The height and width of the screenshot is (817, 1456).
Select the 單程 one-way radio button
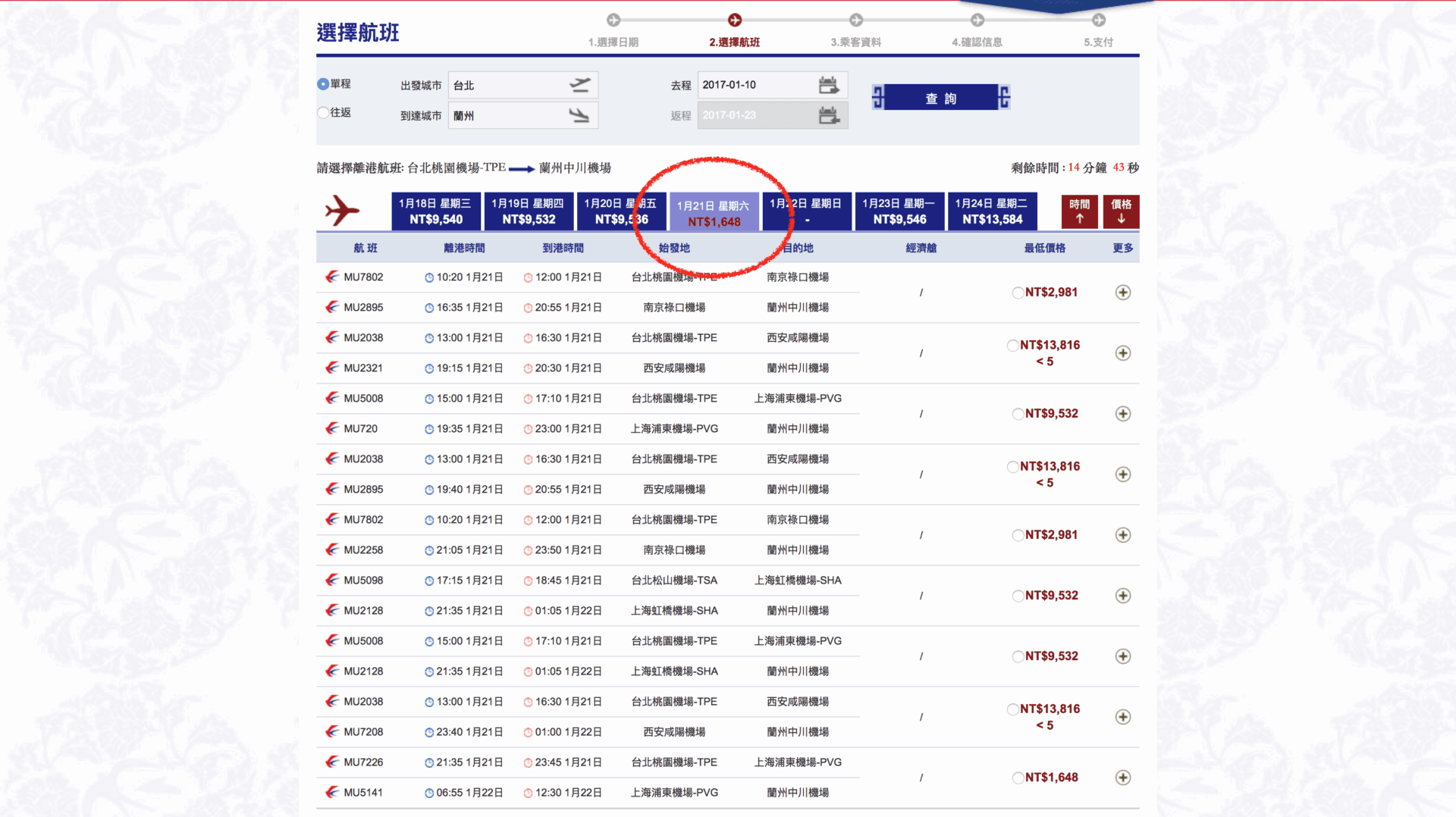point(324,84)
